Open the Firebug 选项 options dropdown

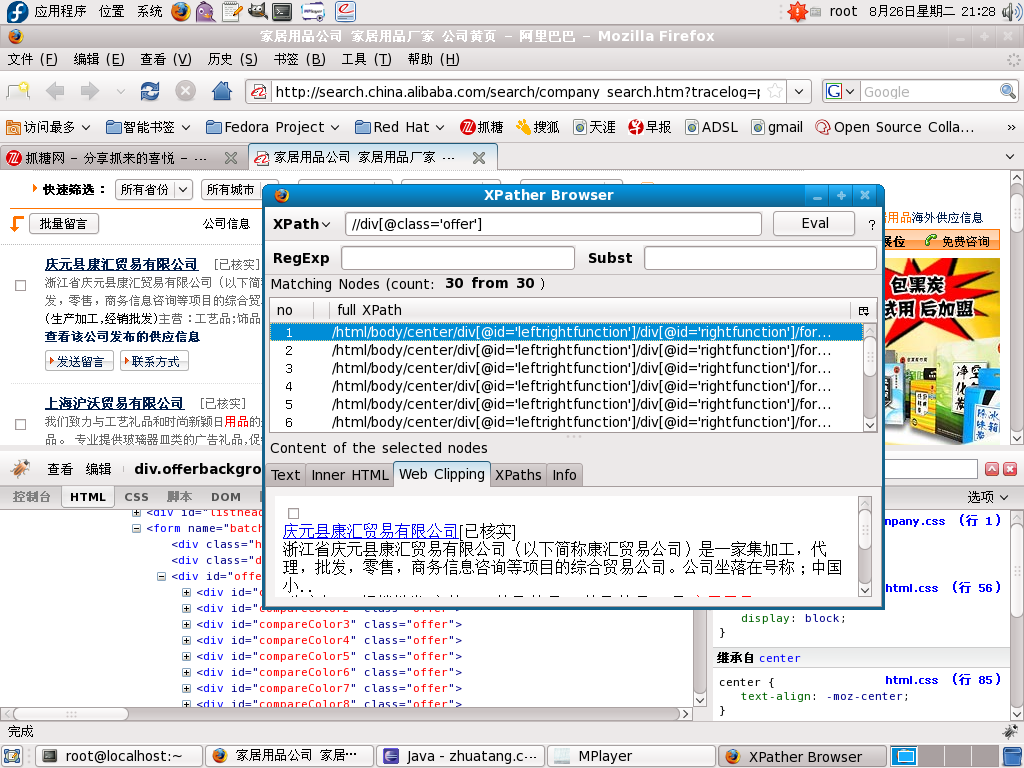[987, 498]
